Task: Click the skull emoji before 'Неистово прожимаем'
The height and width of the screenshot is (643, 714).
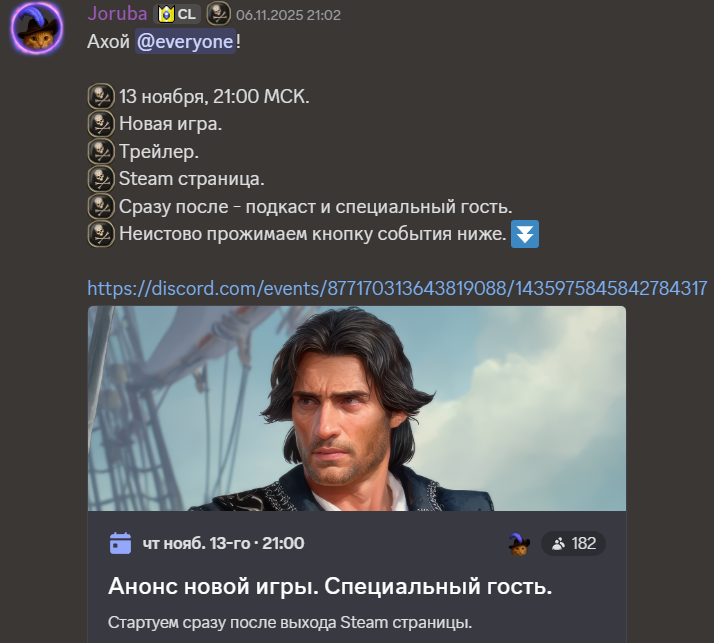Action: 101,234
